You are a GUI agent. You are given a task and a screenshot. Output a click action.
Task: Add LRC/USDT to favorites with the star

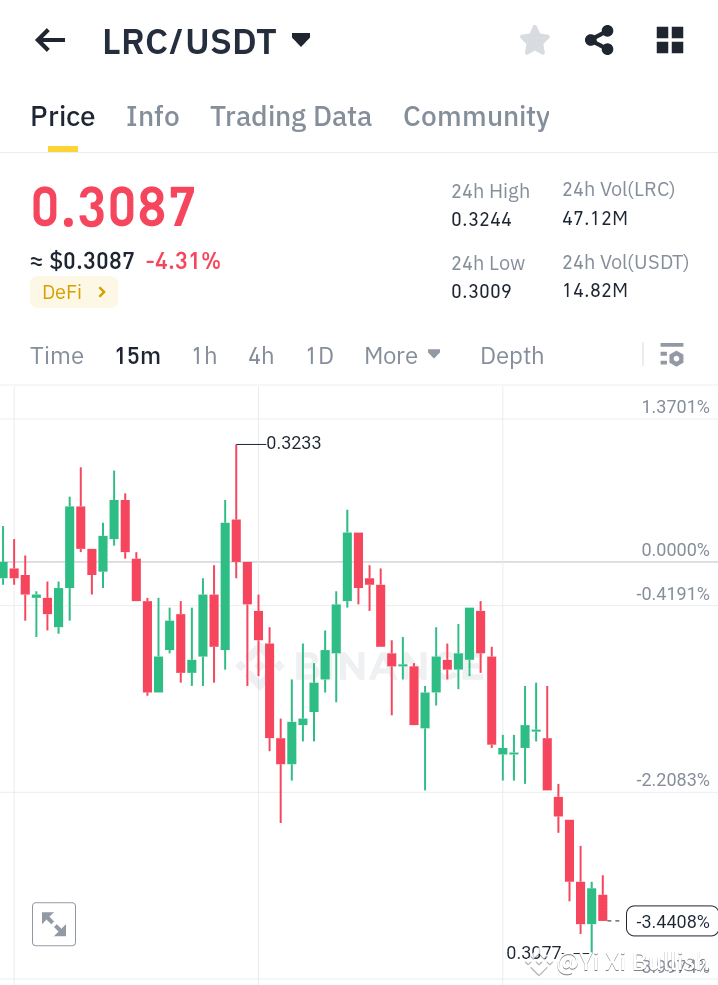coord(534,40)
